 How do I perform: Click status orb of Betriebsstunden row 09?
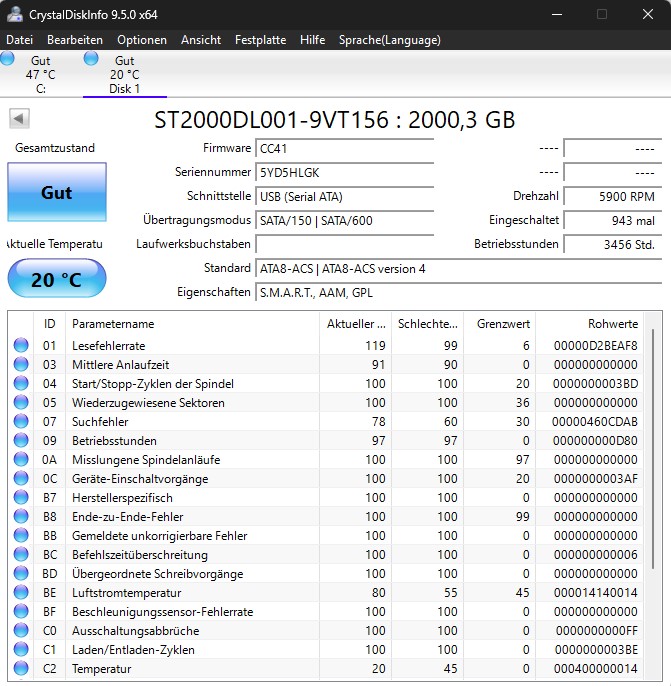coord(21,440)
